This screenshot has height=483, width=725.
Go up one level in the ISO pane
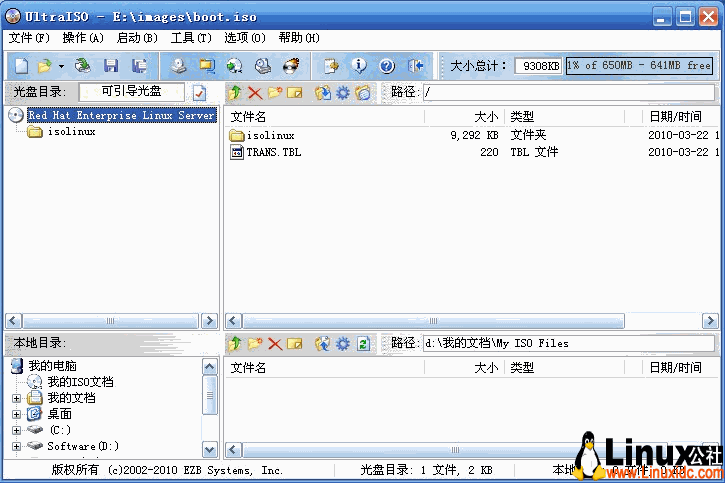(236, 93)
